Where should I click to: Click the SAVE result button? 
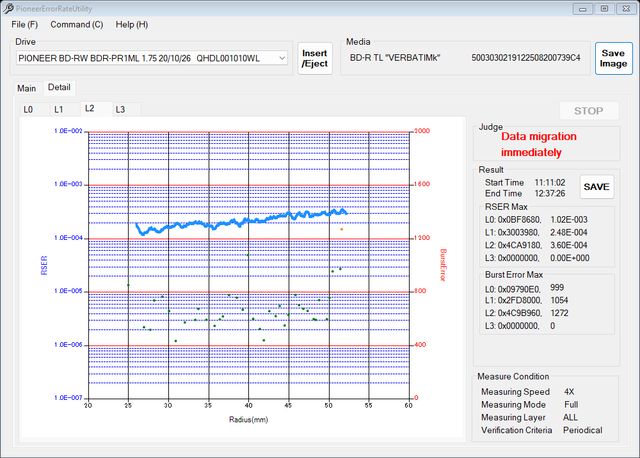point(596,187)
